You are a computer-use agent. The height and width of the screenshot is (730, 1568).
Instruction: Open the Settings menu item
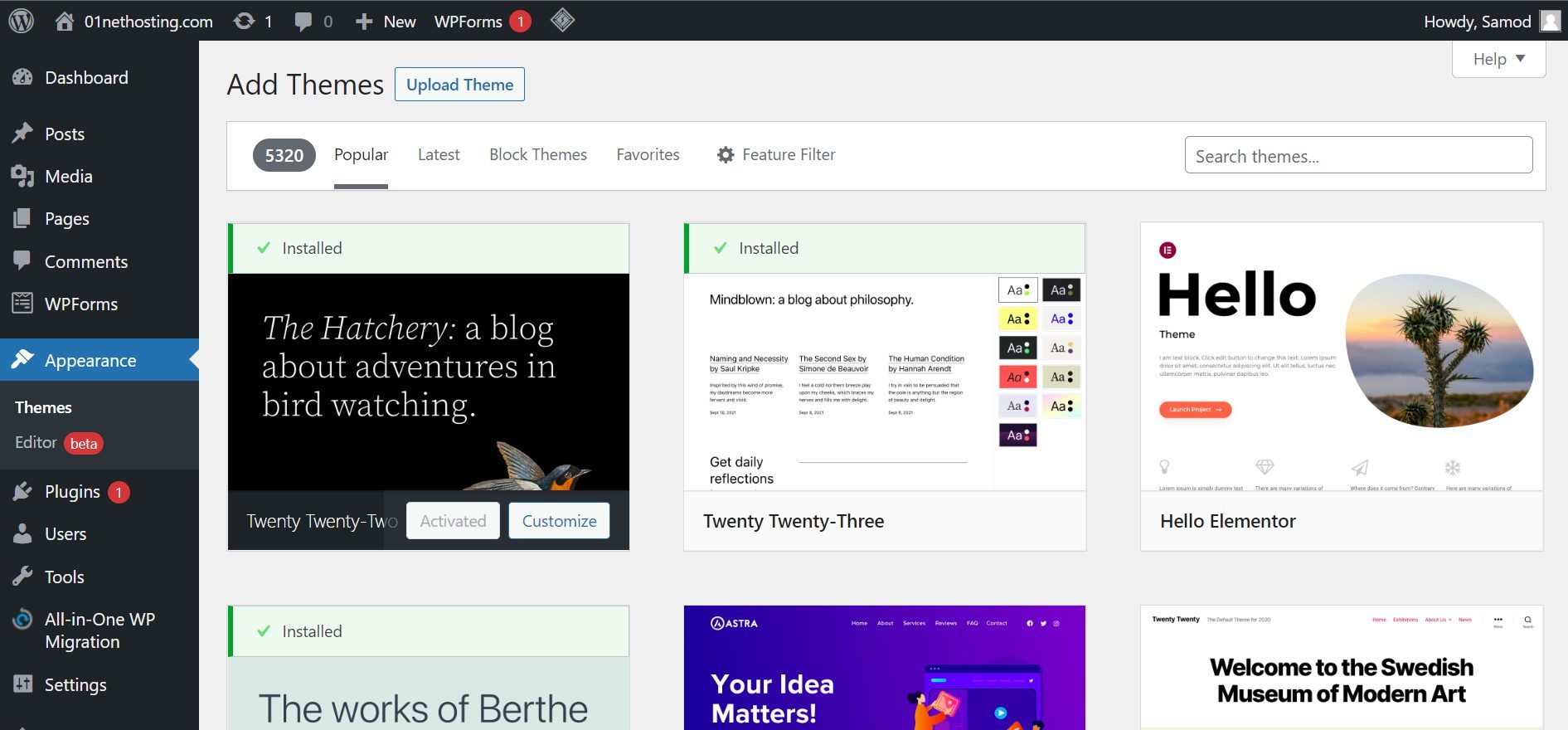click(75, 684)
